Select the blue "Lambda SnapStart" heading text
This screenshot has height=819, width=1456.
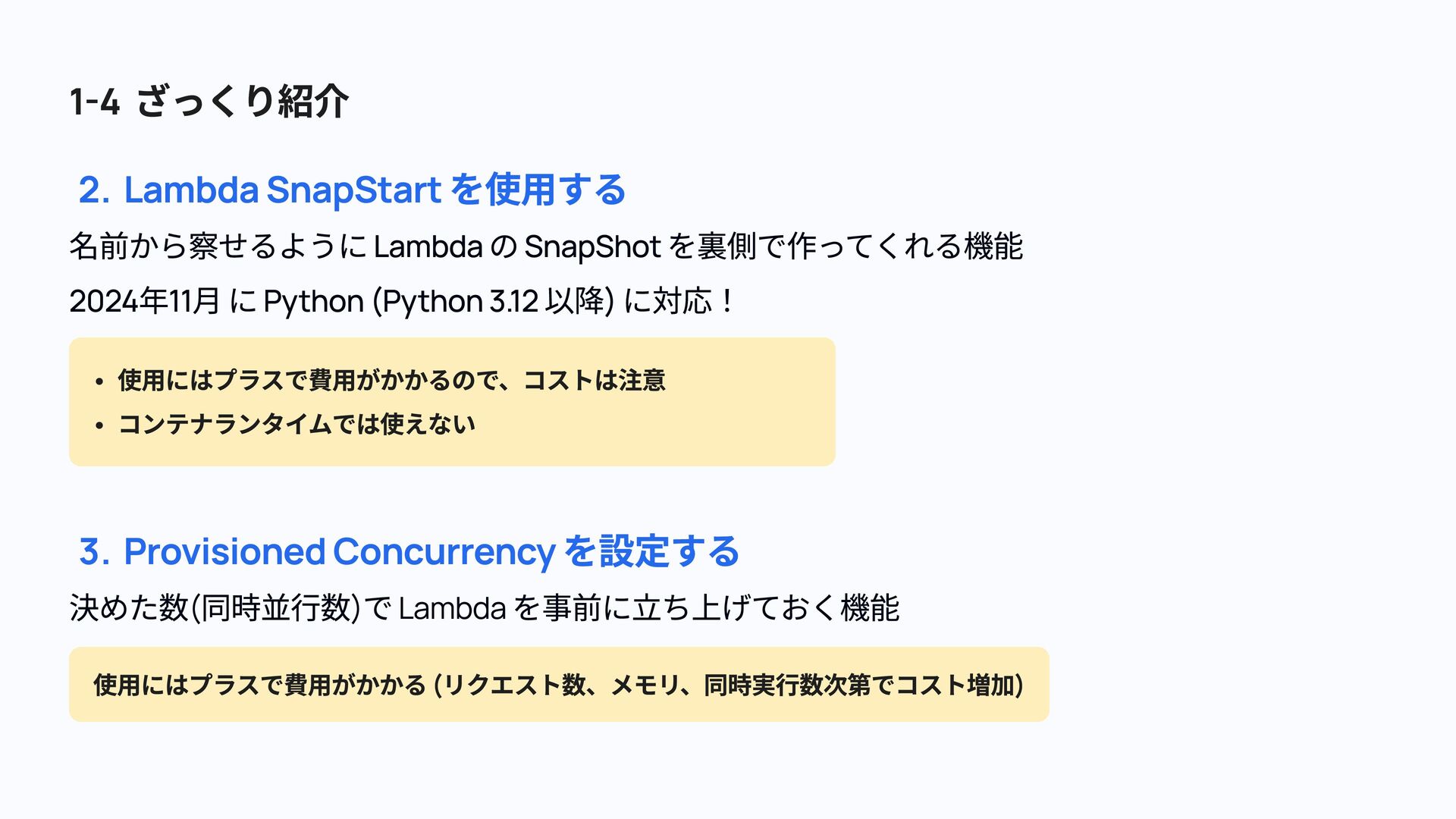point(282,190)
